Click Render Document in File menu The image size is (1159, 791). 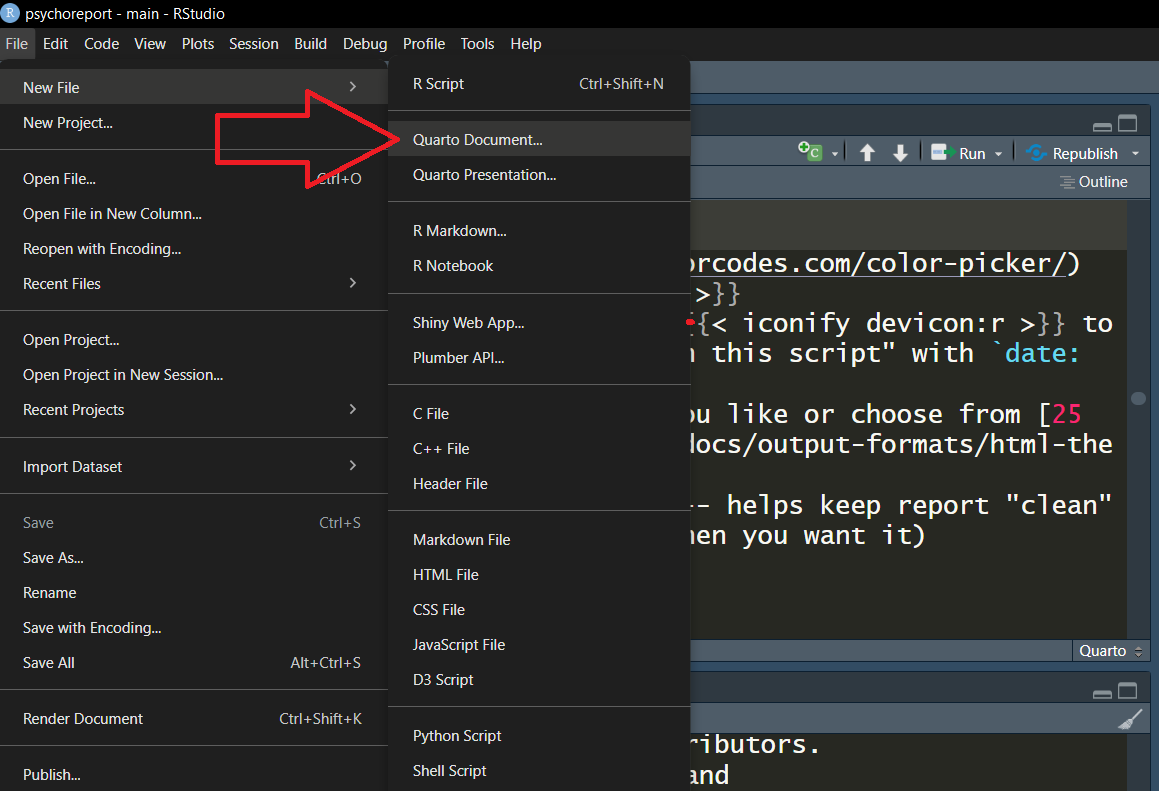click(83, 719)
